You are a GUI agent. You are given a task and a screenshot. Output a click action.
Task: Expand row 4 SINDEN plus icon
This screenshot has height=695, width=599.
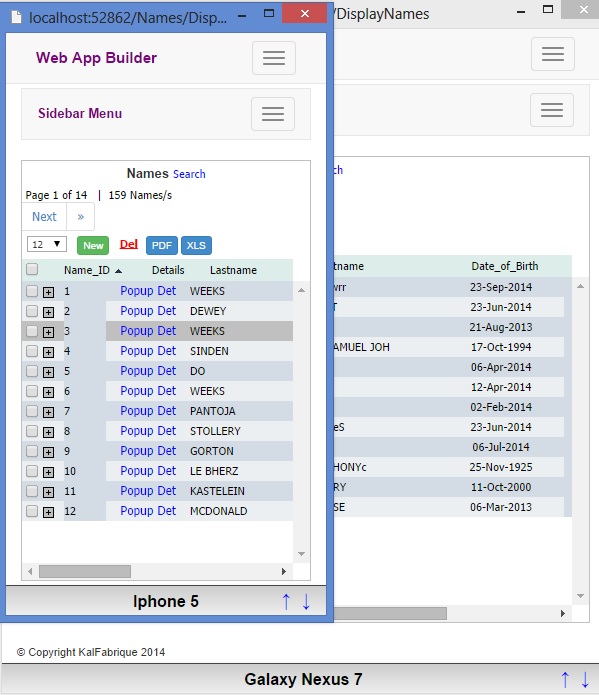(x=48, y=352)
